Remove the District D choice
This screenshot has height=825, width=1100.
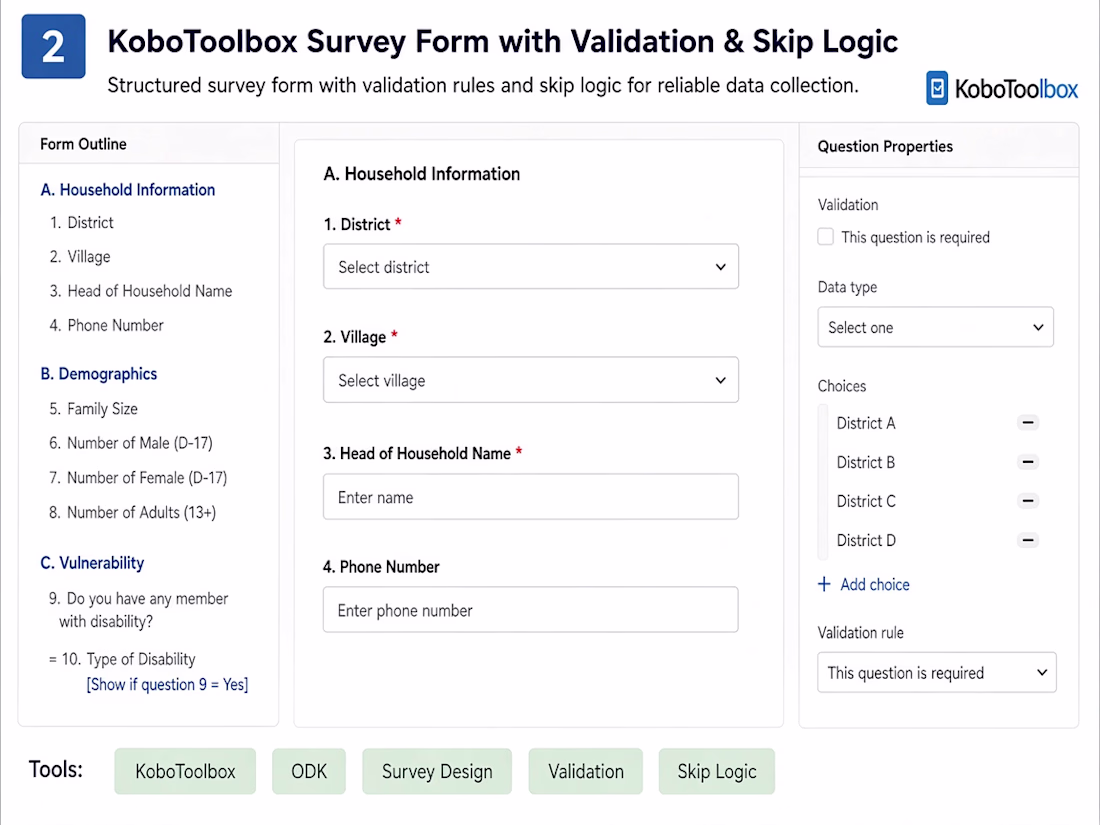tap(1028, 540)
